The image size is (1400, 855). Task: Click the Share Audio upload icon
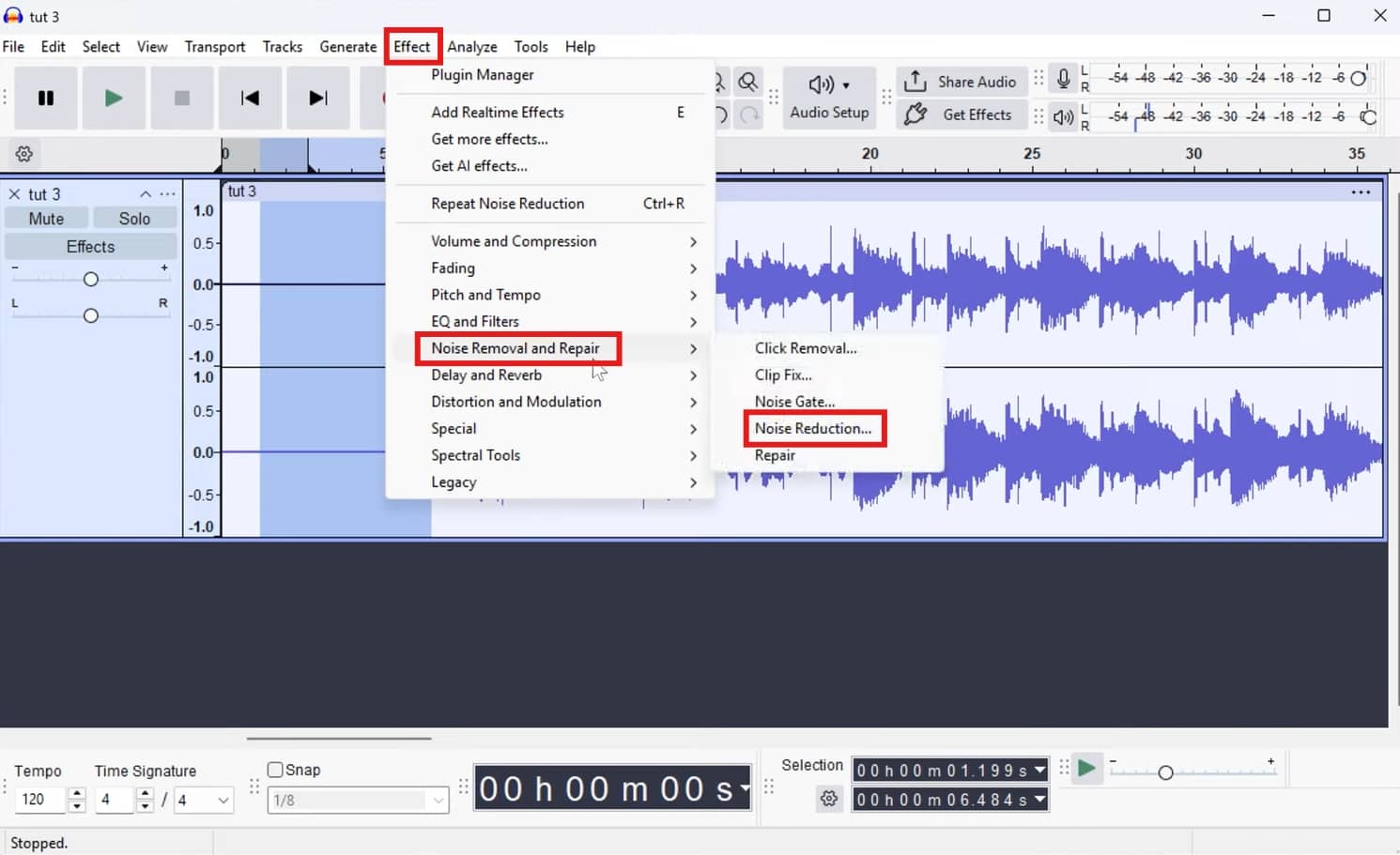click(x=915, y=82)
